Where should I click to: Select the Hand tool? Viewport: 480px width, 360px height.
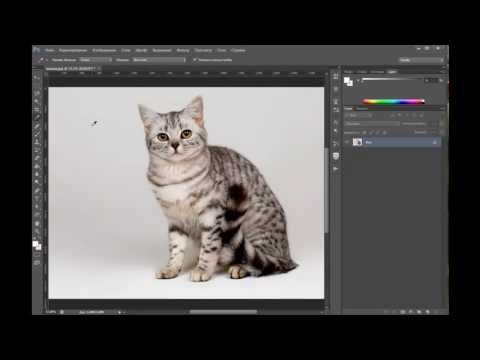37,223
